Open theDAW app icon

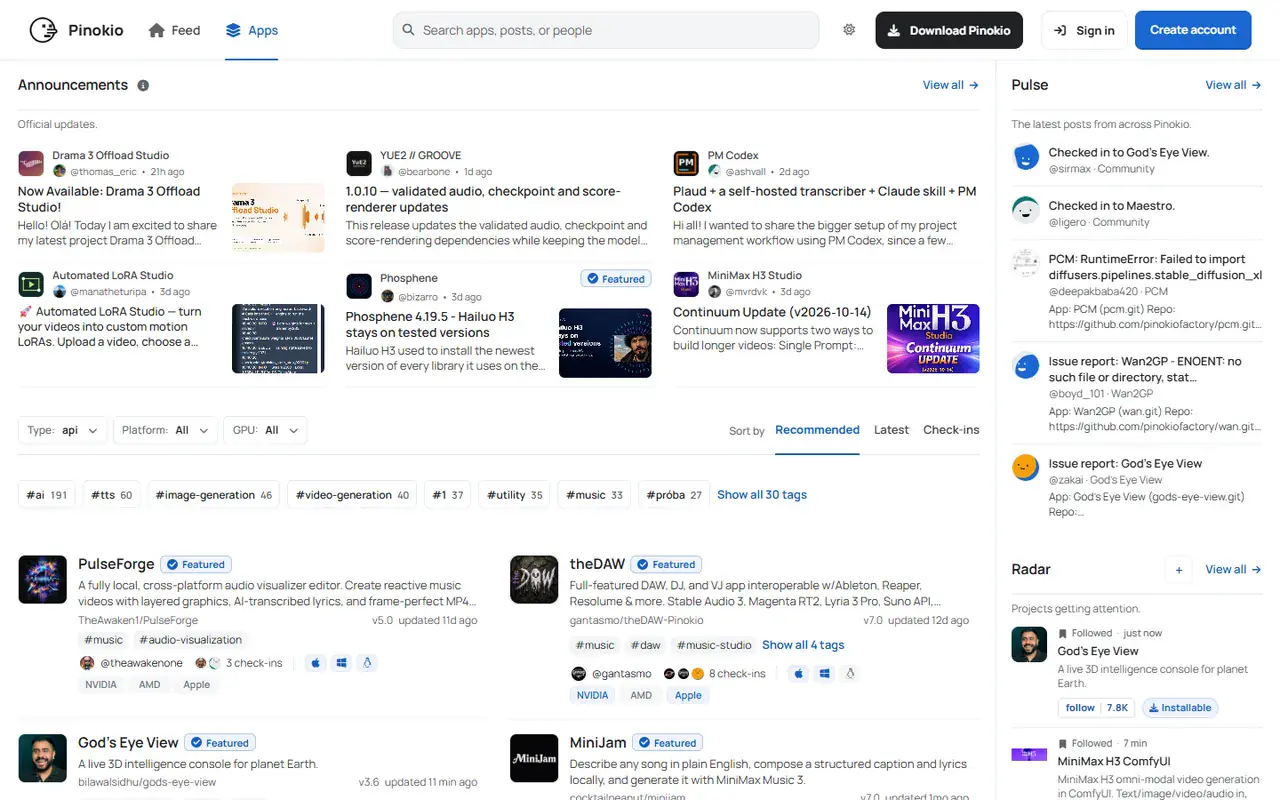pyautogui.click(x=534, y=580)
